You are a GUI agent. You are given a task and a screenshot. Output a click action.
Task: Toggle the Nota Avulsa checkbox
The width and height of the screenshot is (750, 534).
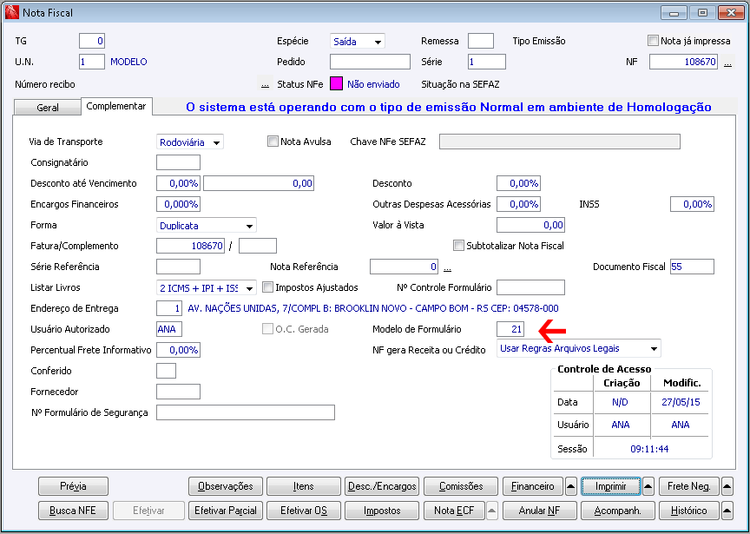coord(273,141)
